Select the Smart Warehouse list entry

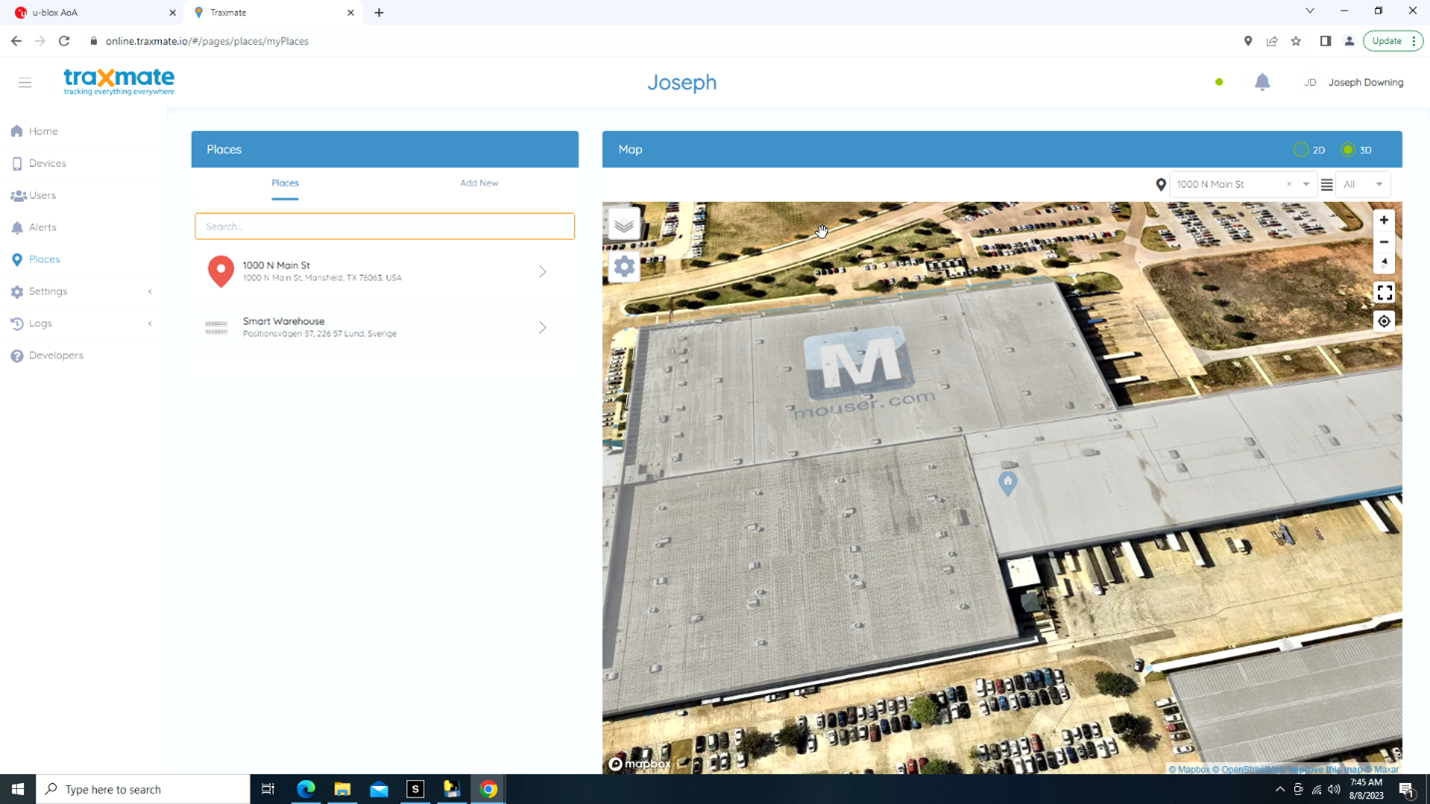tap(385, 327)
